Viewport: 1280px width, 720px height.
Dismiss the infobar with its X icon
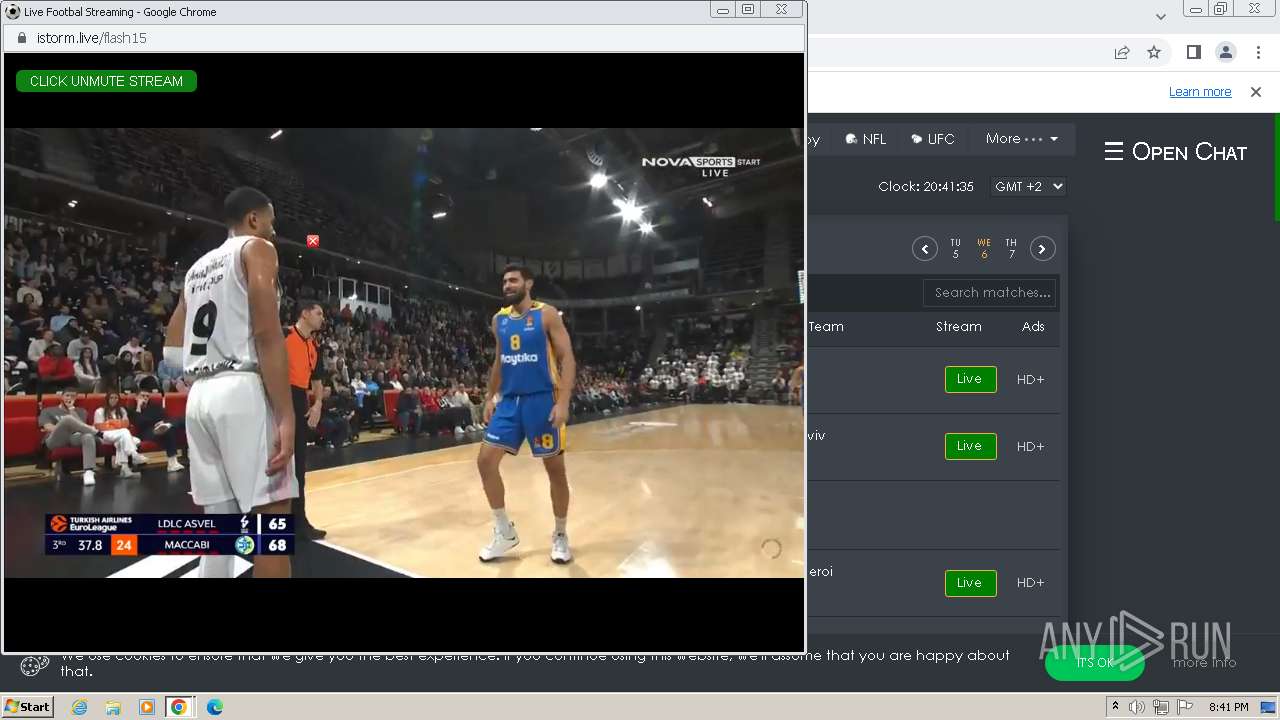(1256, 92)
